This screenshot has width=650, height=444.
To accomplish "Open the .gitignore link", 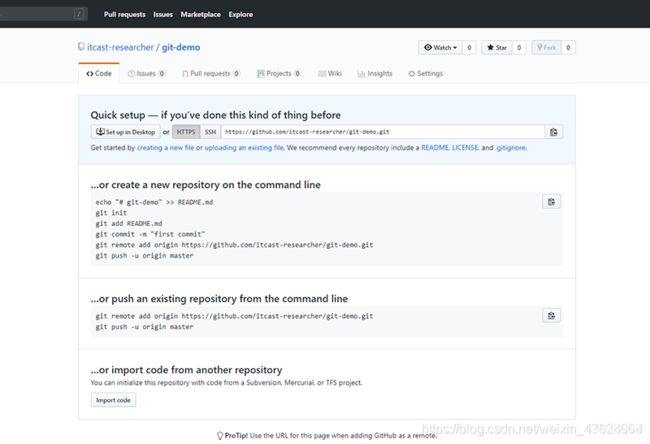I will pos(511,148).
